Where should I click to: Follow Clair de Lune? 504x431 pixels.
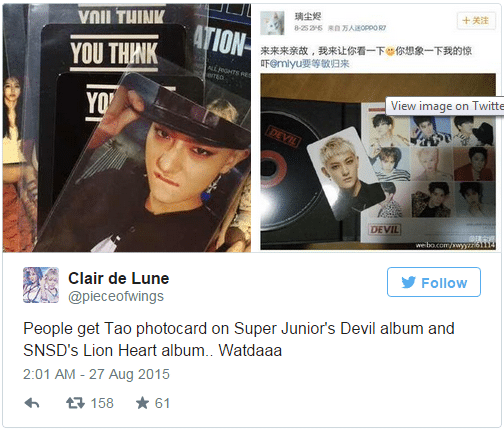tap(434, 282)
